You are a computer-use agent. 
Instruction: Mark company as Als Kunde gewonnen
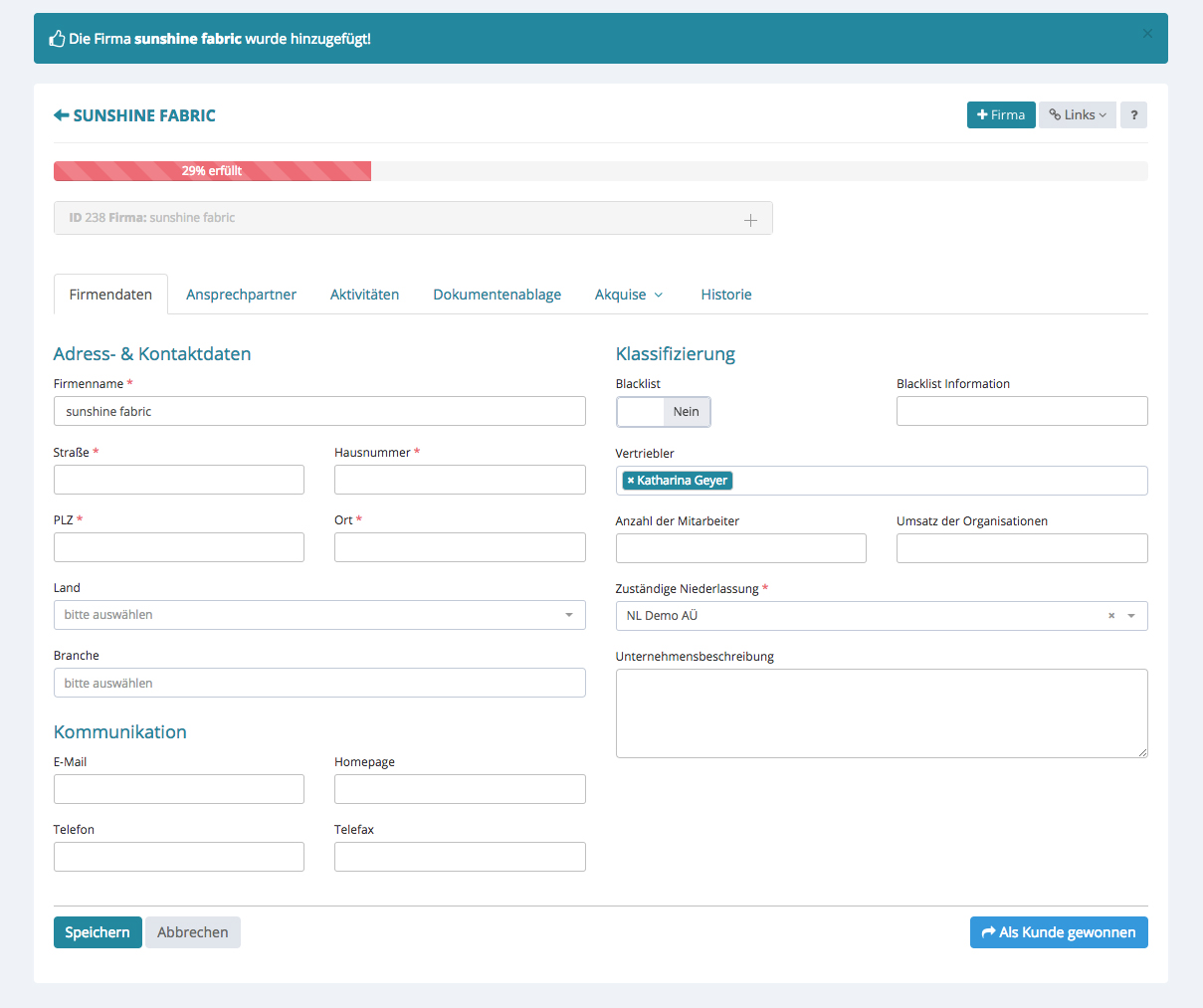[x=1059, y=932]
